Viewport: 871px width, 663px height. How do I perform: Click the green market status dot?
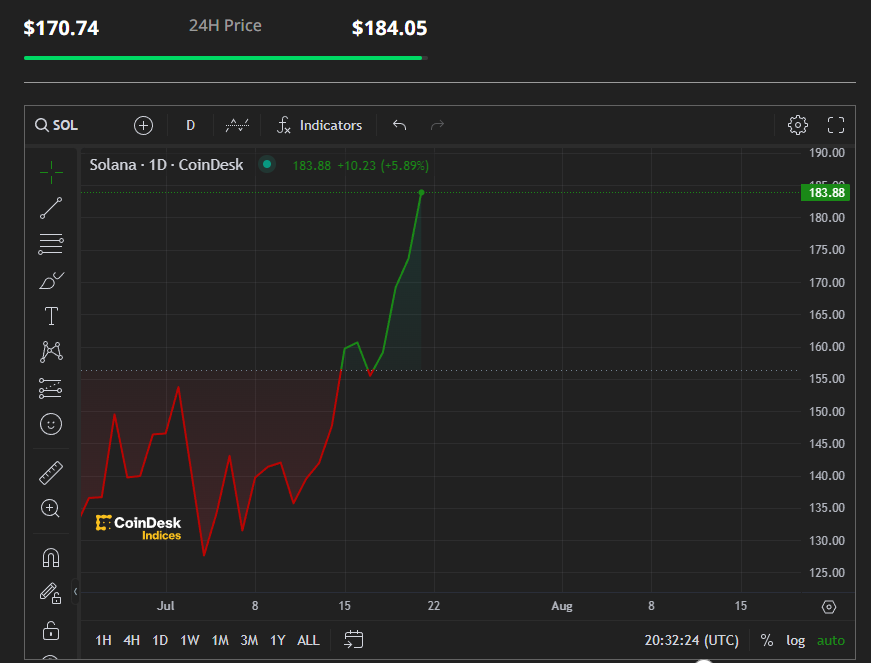click(267, 164)
